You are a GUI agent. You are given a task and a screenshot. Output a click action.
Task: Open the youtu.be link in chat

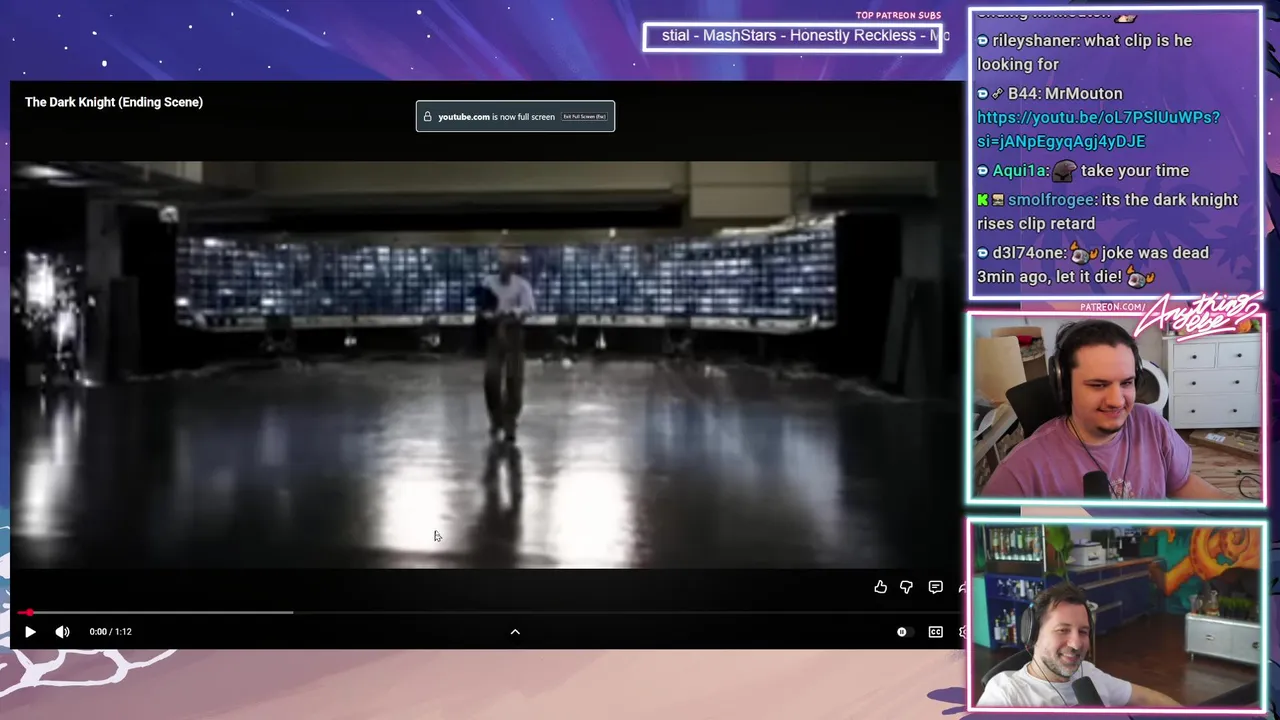pyautogui.click(x=1098, y=129)
